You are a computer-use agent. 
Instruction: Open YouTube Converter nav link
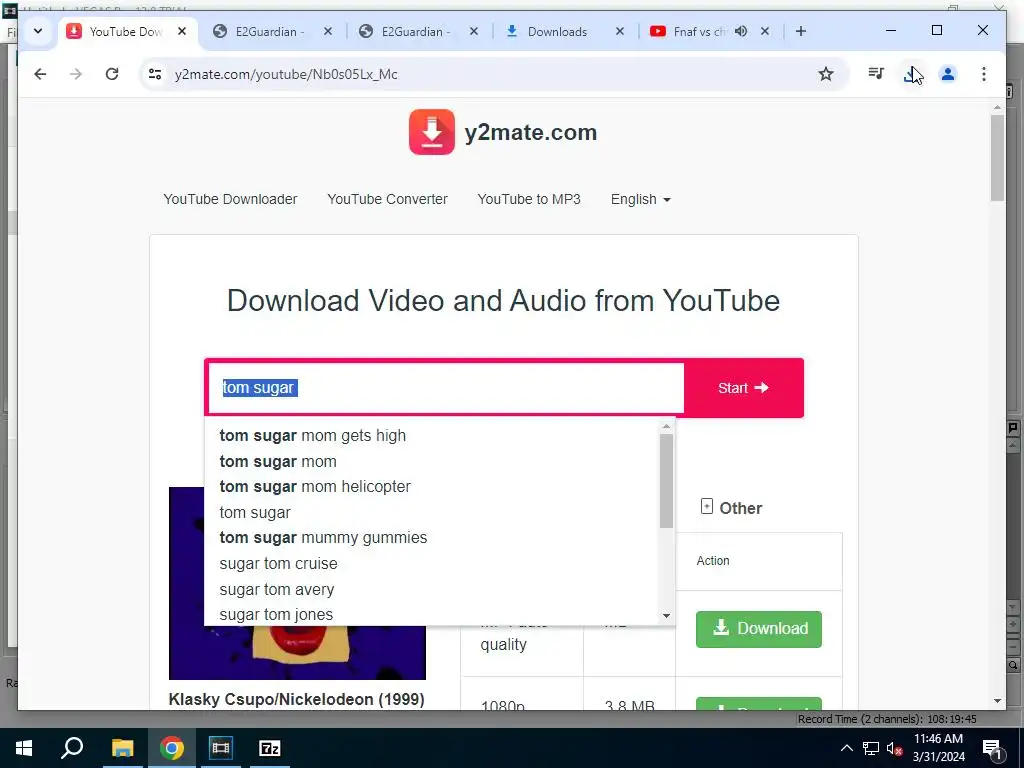tap(387, 199)
